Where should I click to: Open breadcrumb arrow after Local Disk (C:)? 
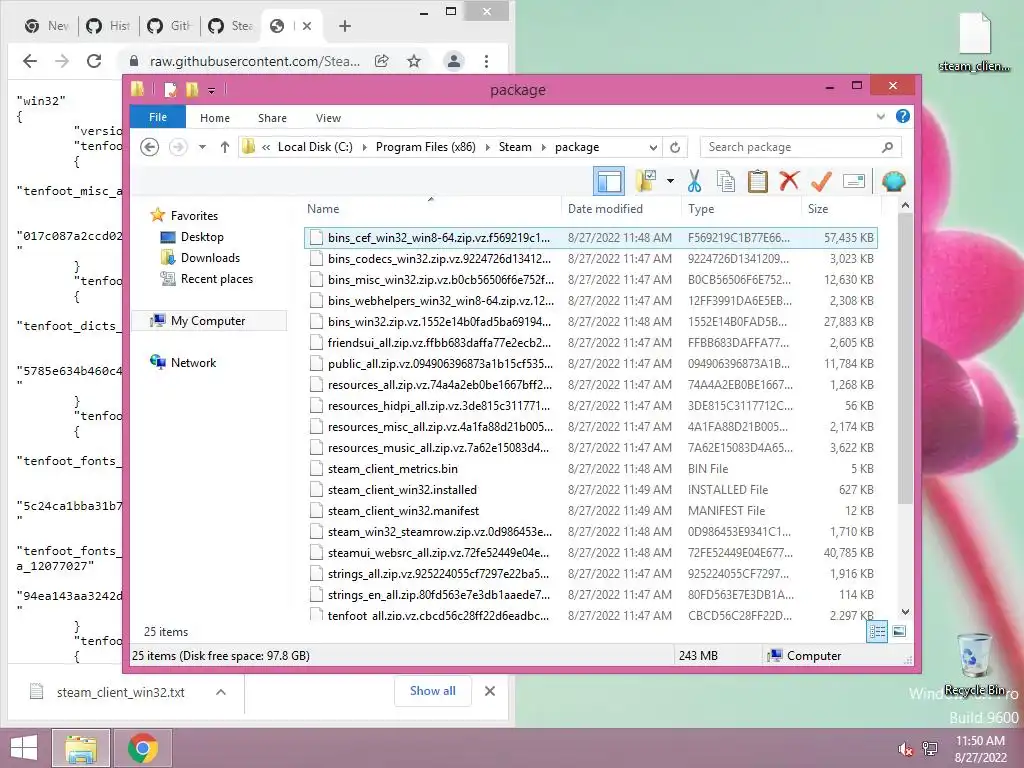coord(364,147)
